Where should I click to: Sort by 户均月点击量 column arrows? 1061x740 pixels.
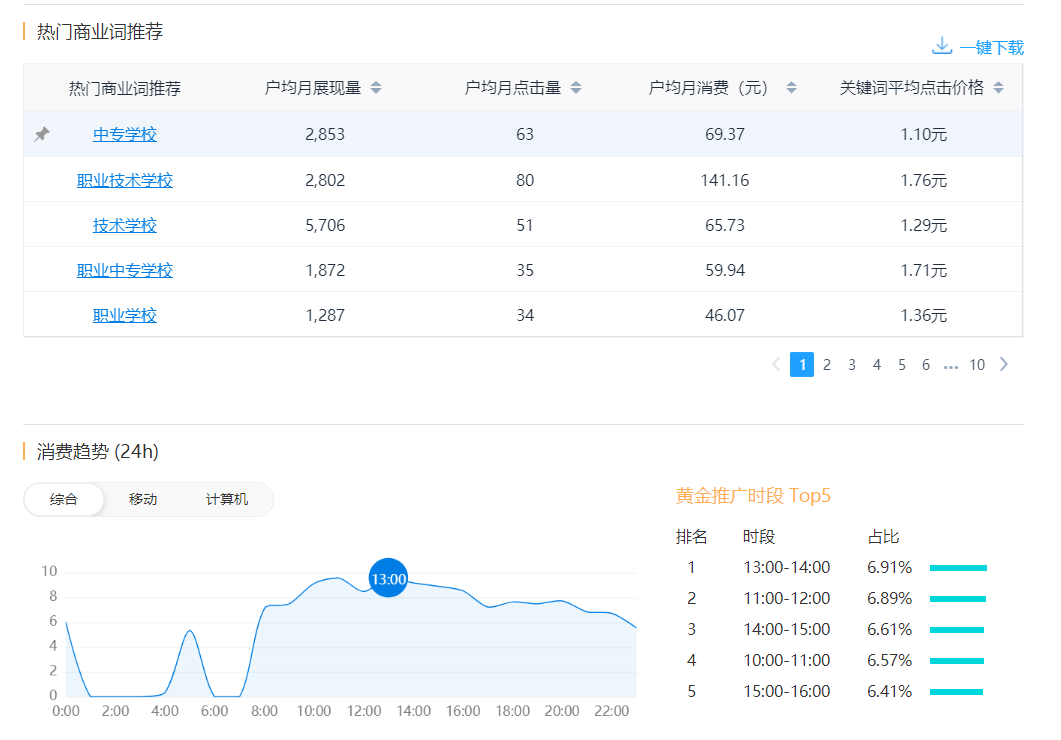point(576,88)
